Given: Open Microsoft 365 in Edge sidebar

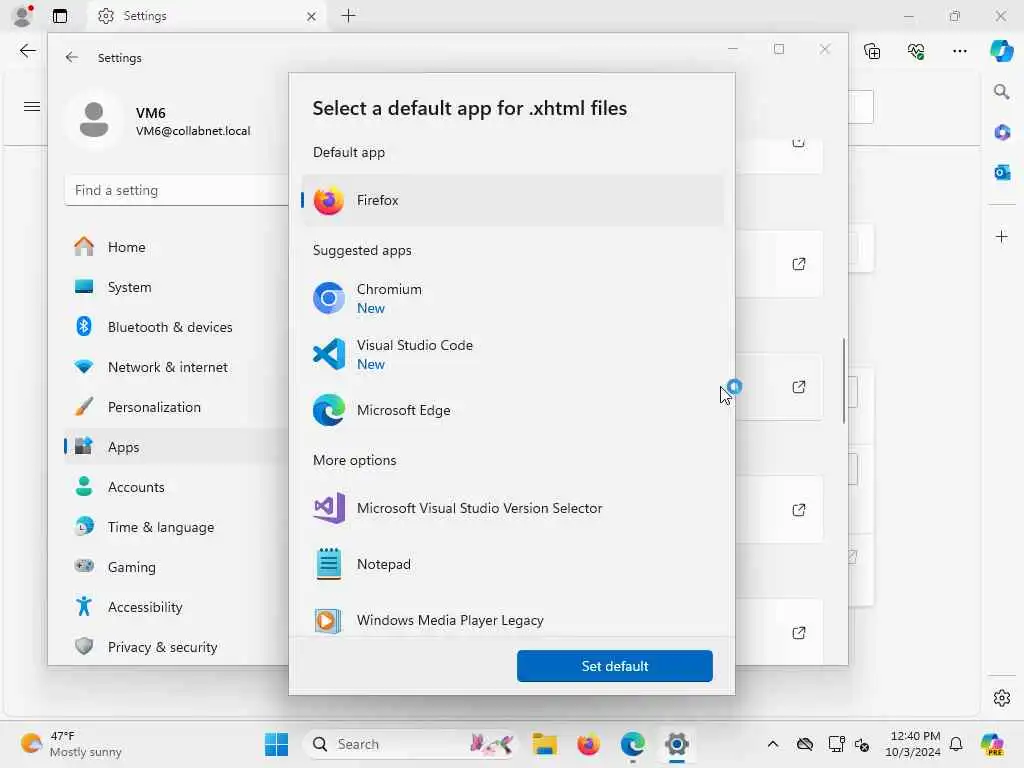Looking at the screenshot, I should tap(1002, 133).
